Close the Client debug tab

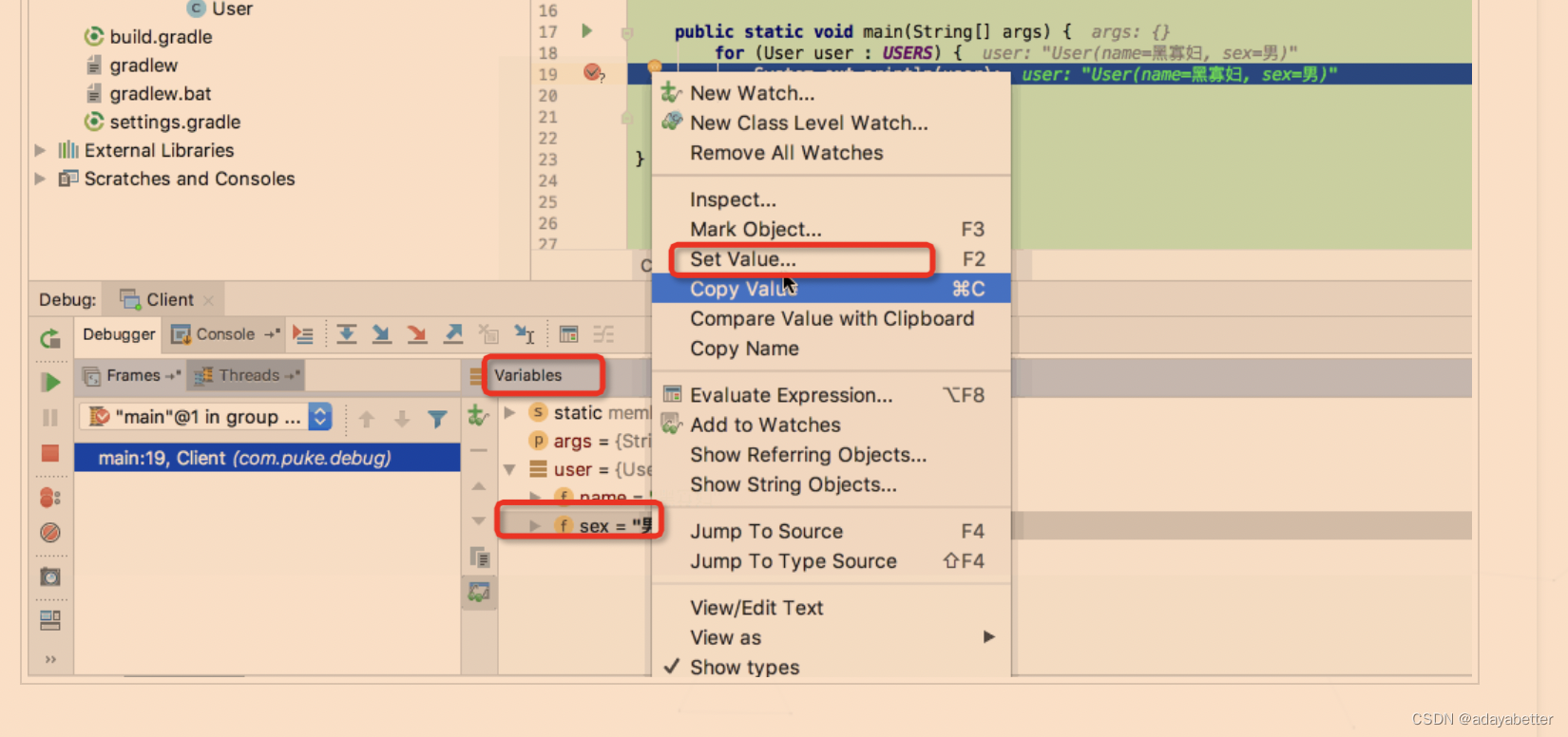click(208, 300)
